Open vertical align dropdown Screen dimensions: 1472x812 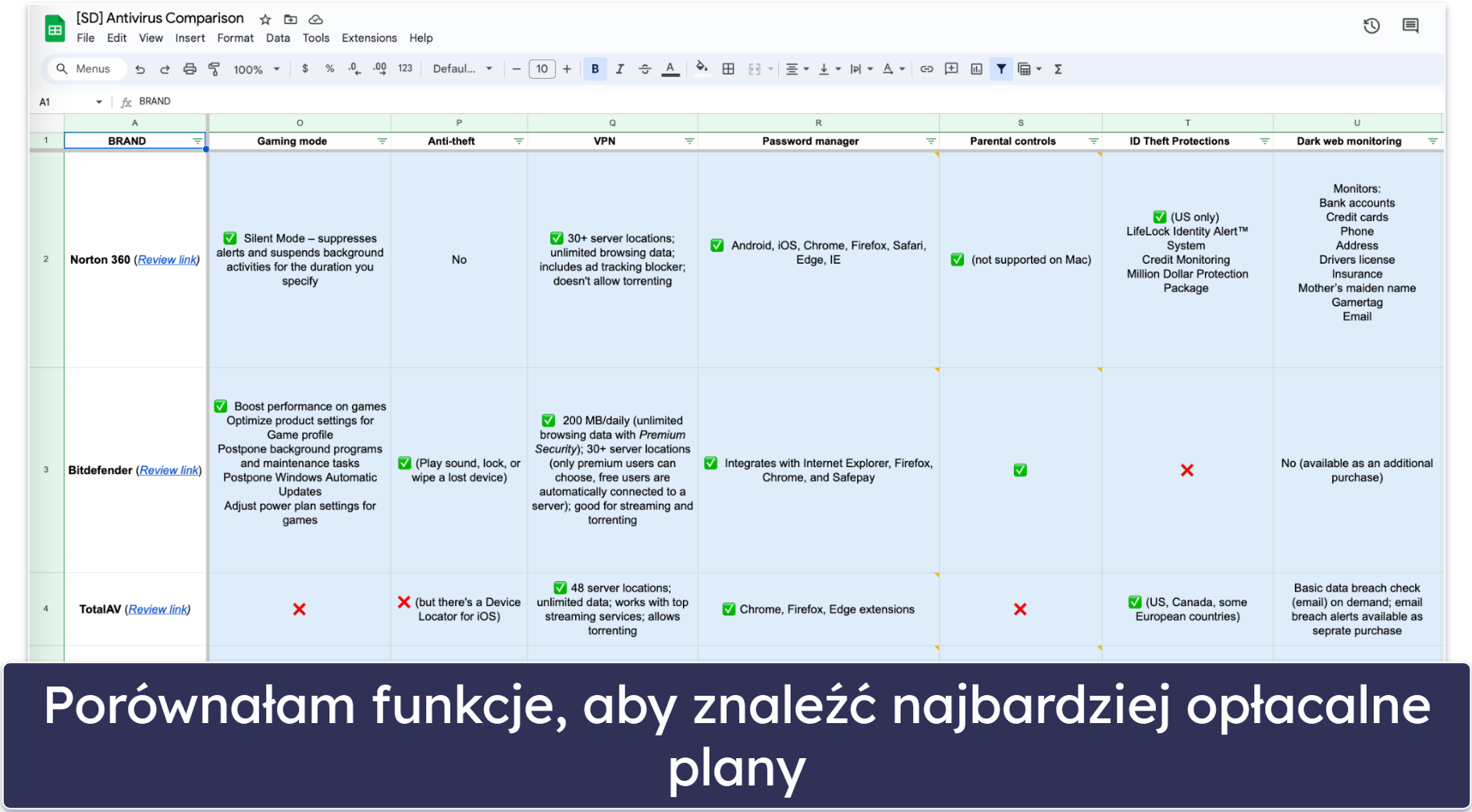tap(829, 69)
